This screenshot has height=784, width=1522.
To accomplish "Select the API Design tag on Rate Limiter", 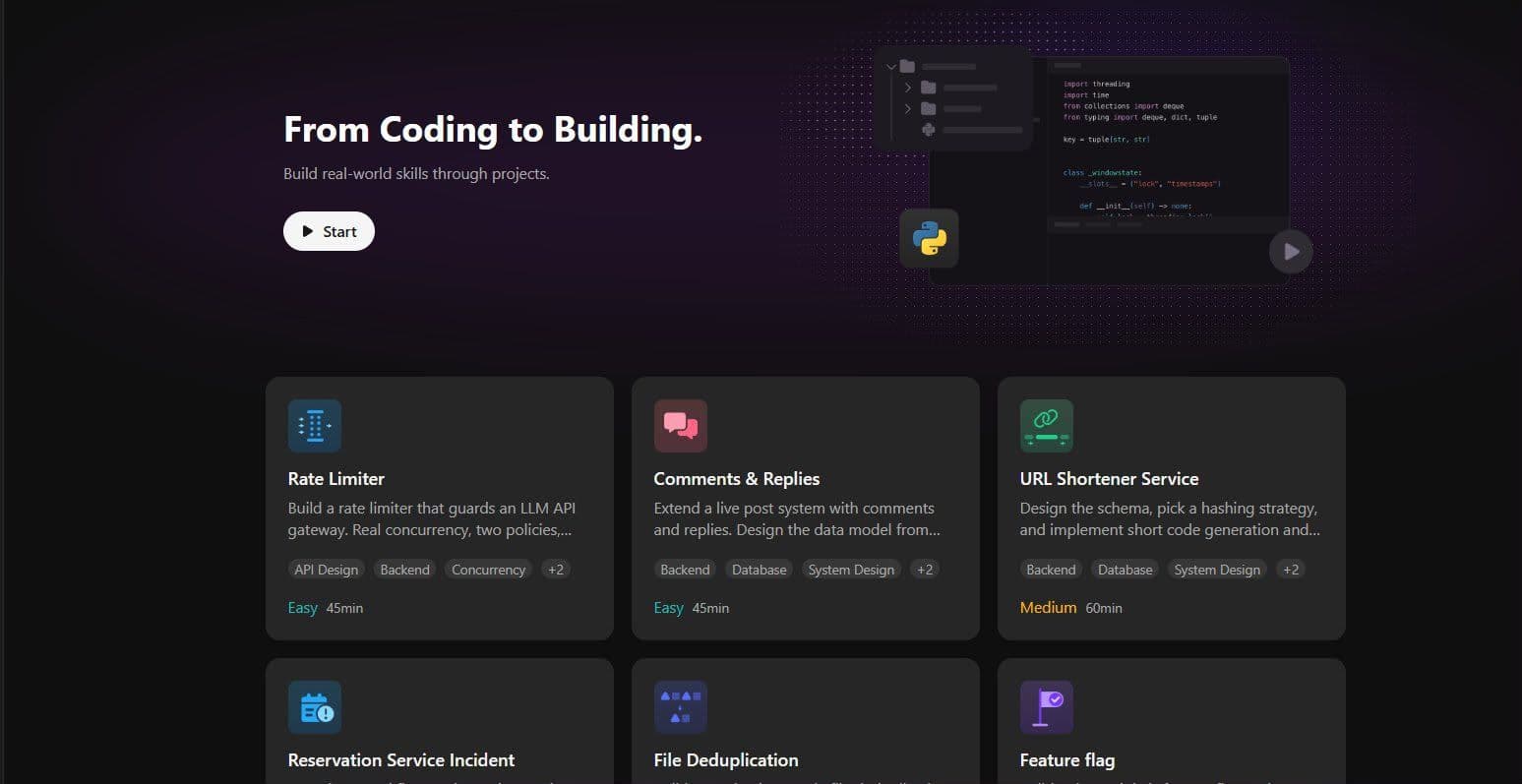I will [327, 570].
